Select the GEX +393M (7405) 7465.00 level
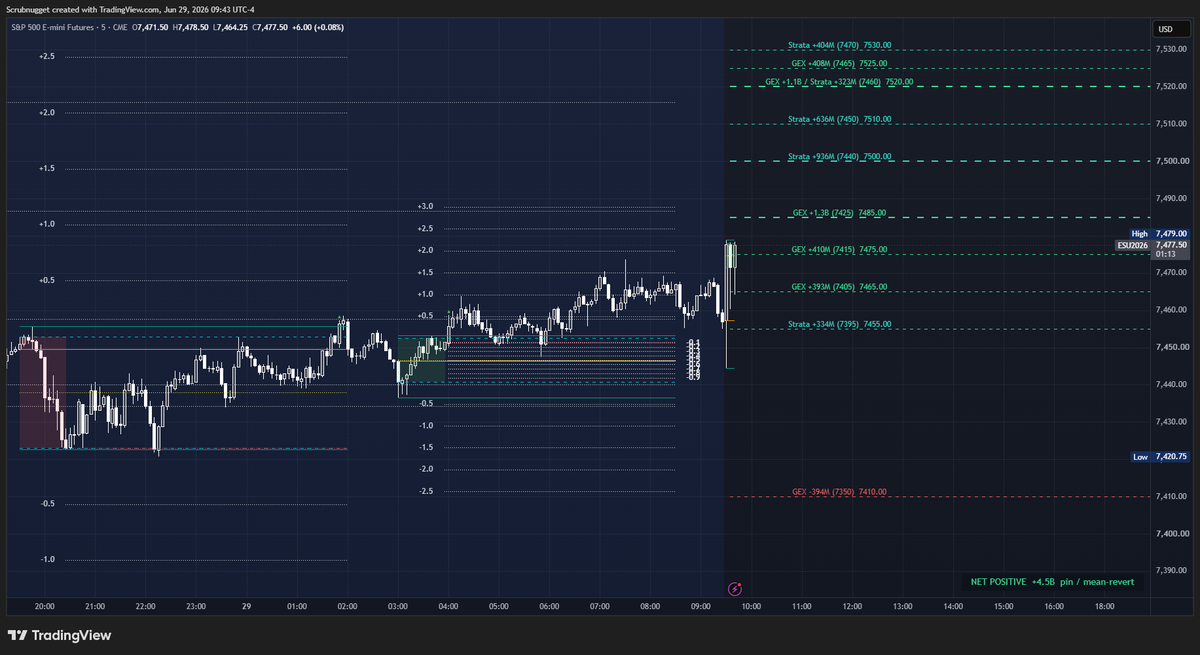Screen dimensions: 1200x655 tap(839, 287)
